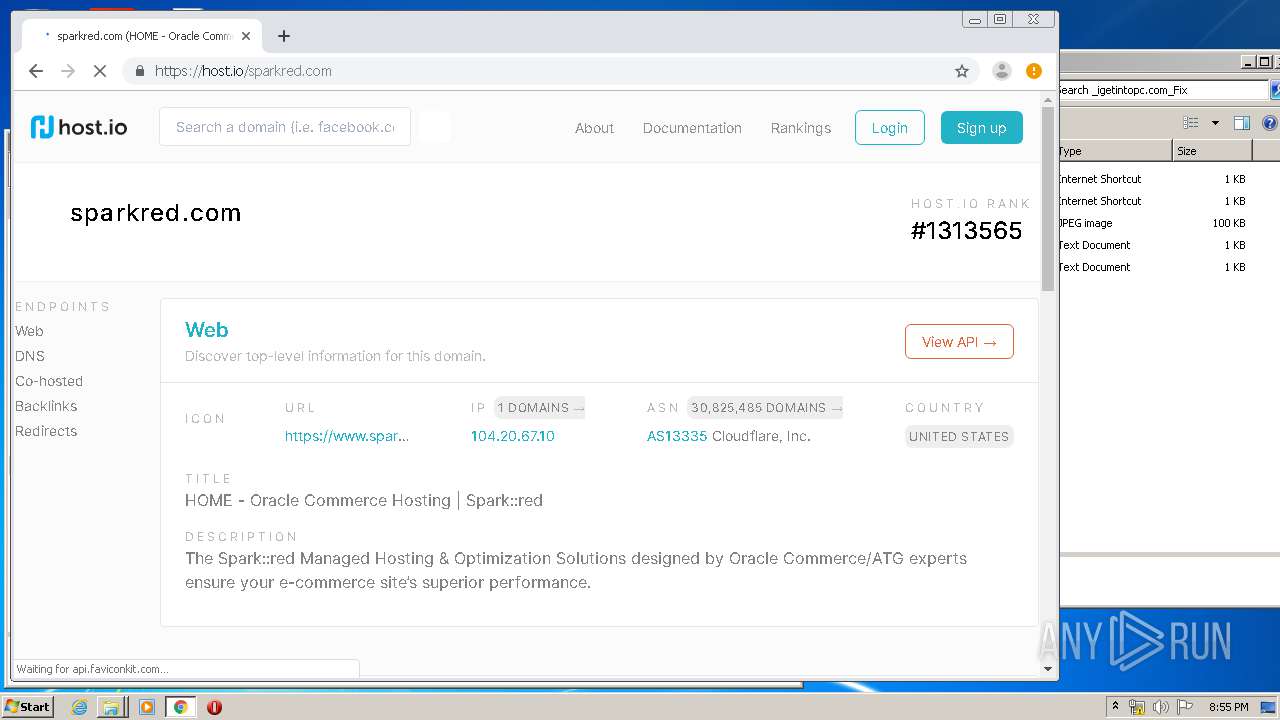
Task: Select the JPEG image row in Explorer
Action: click(x=1152, y=223)
